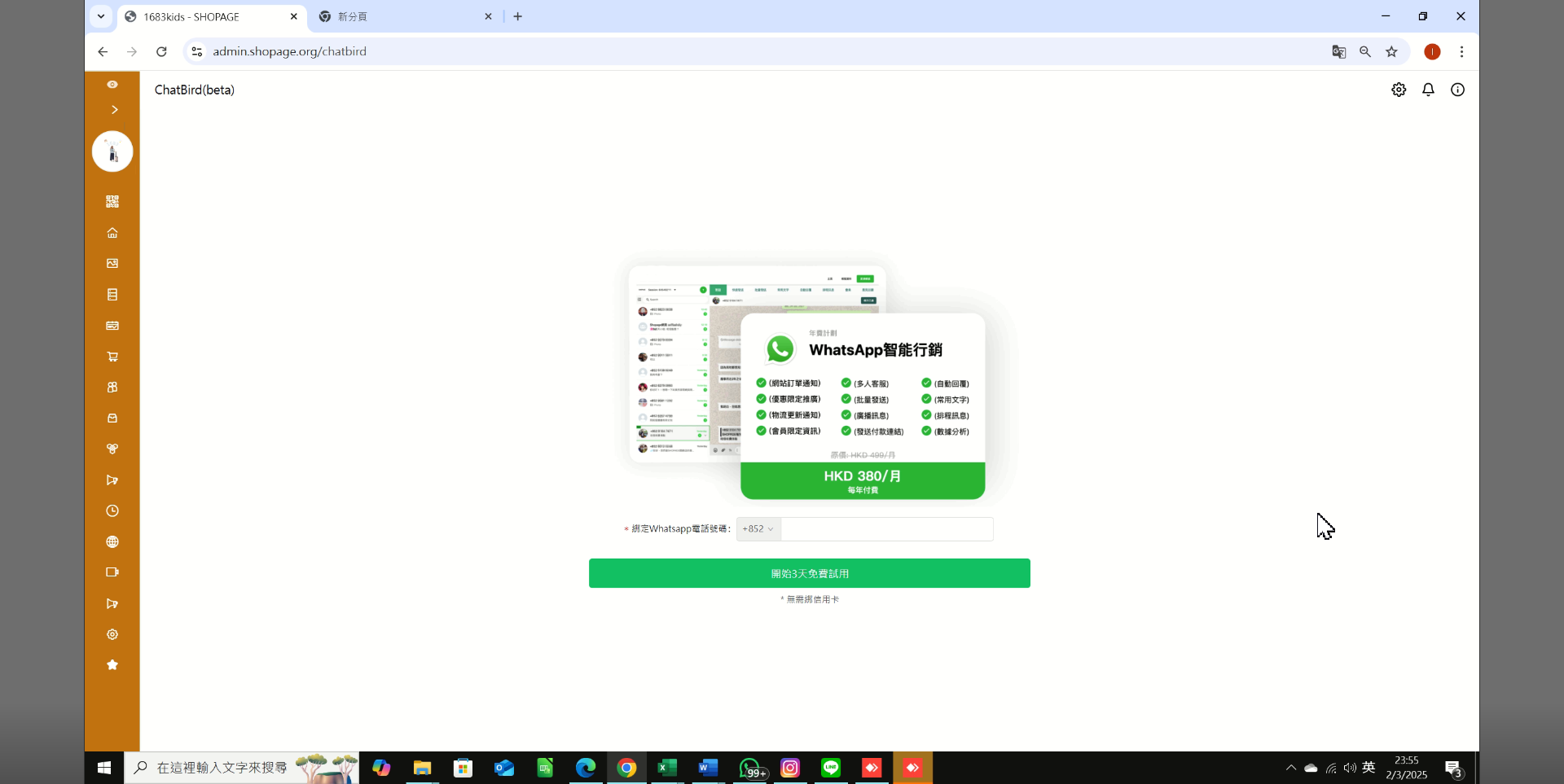Open Windows notification center icon
Image resolution: width=1564 pixels, height=784 pixels.
[x=1454, y=768]
